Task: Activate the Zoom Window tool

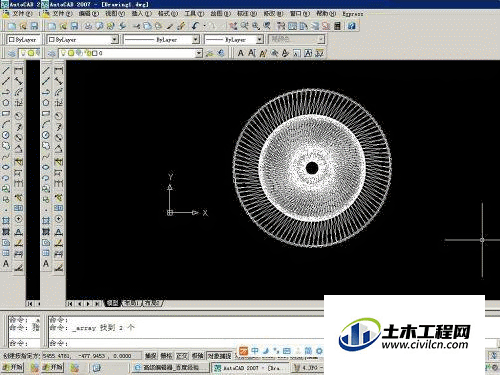Action: click(x=256, y=26)
